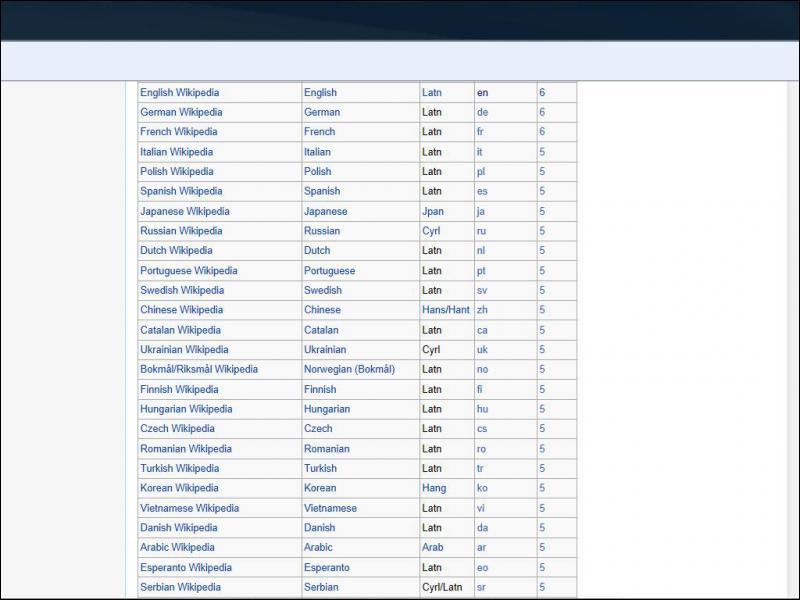This screenshot has height=600, width=800.
Task: Click the 'ja' language code link
Action: [x=481, y=211]
